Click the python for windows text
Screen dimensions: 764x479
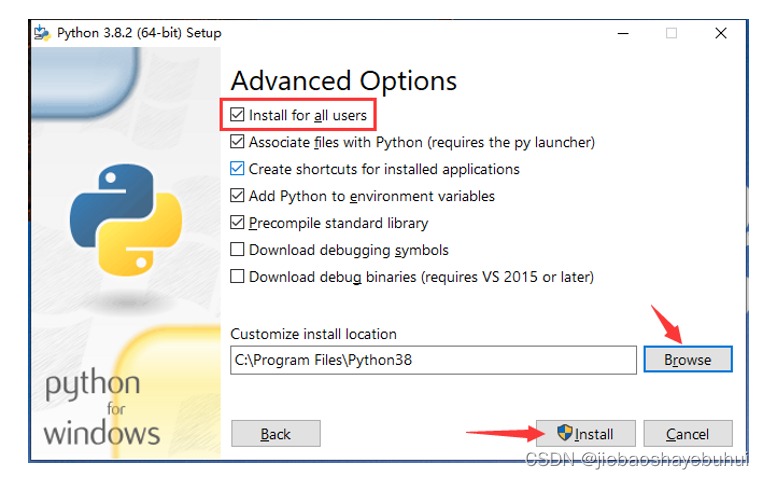101,408
